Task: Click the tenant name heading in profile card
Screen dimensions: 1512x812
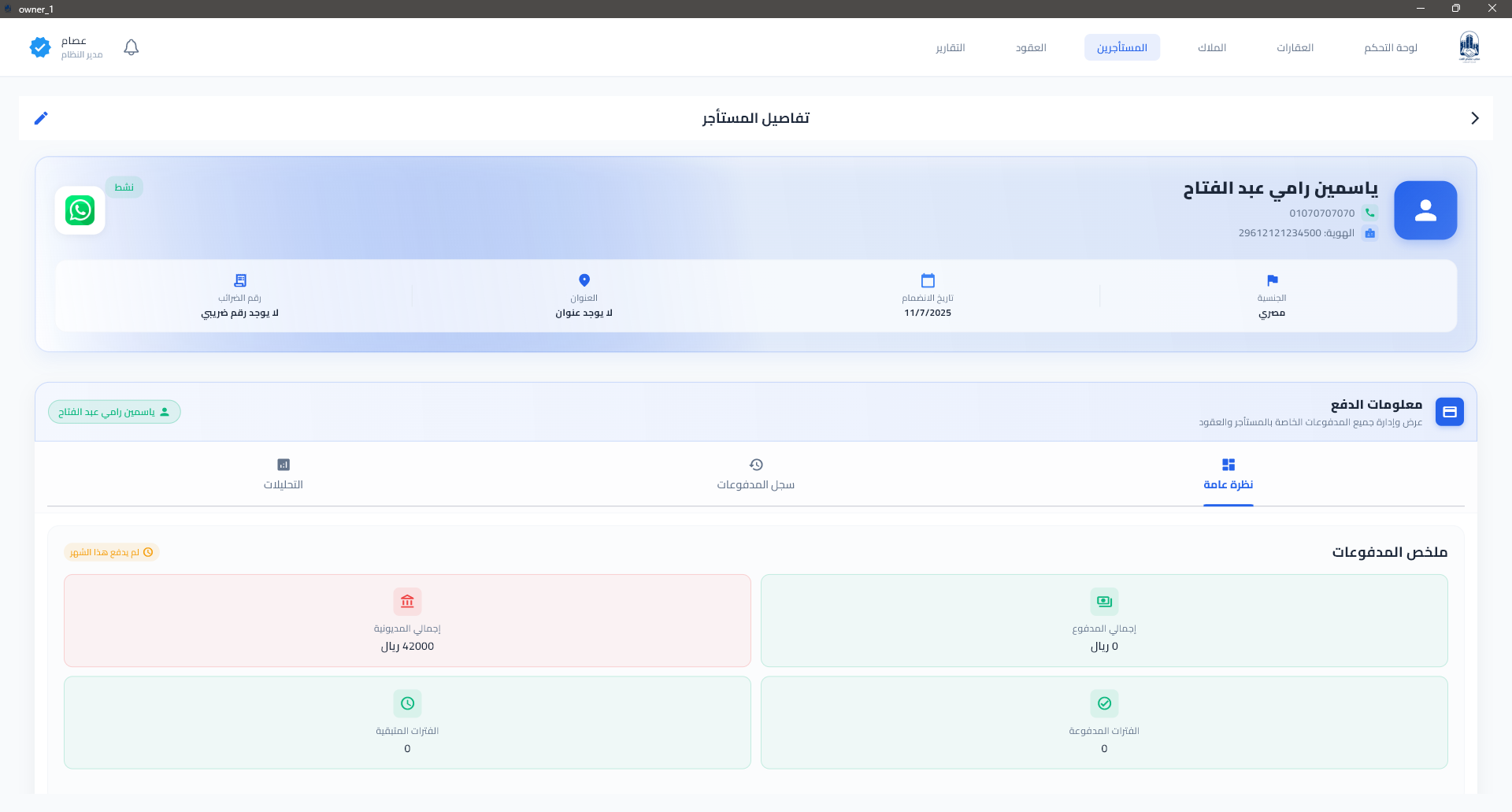Action: pos(1280,189)
